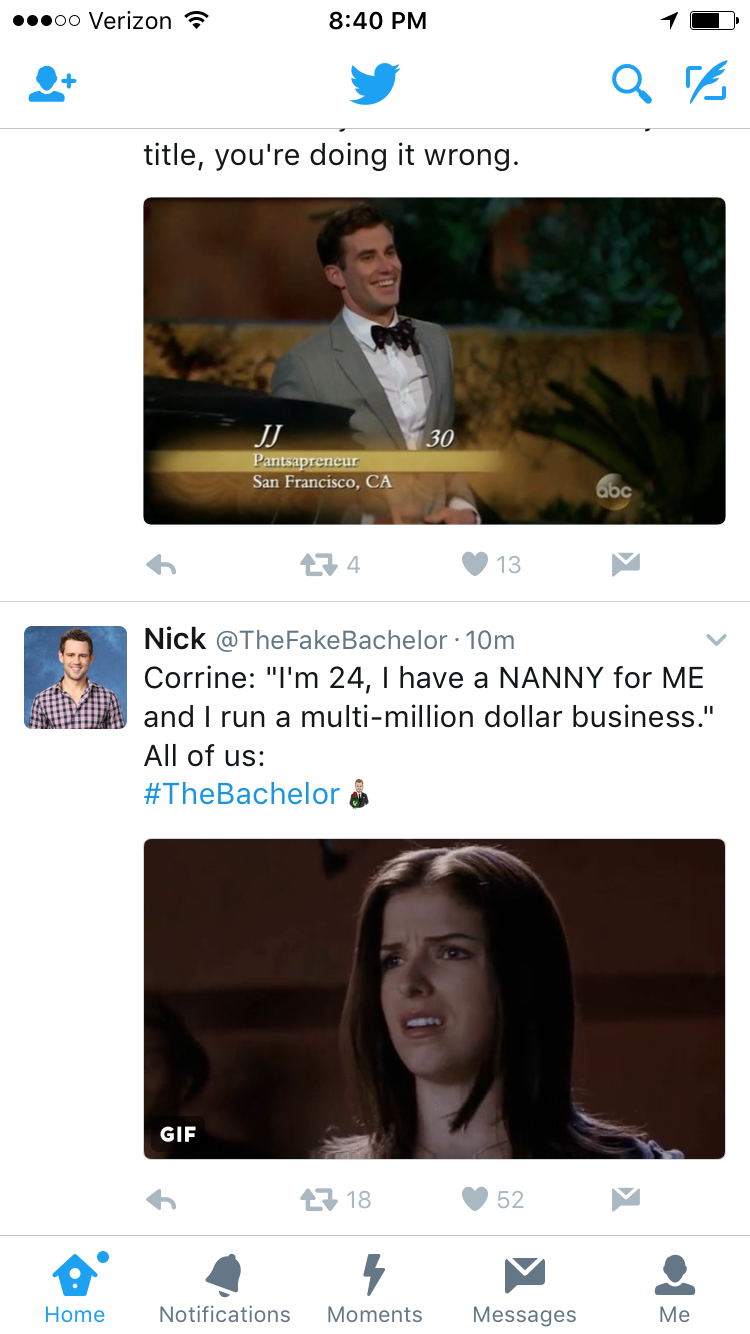Play the GIF of the confused woman

pos(434,998)
